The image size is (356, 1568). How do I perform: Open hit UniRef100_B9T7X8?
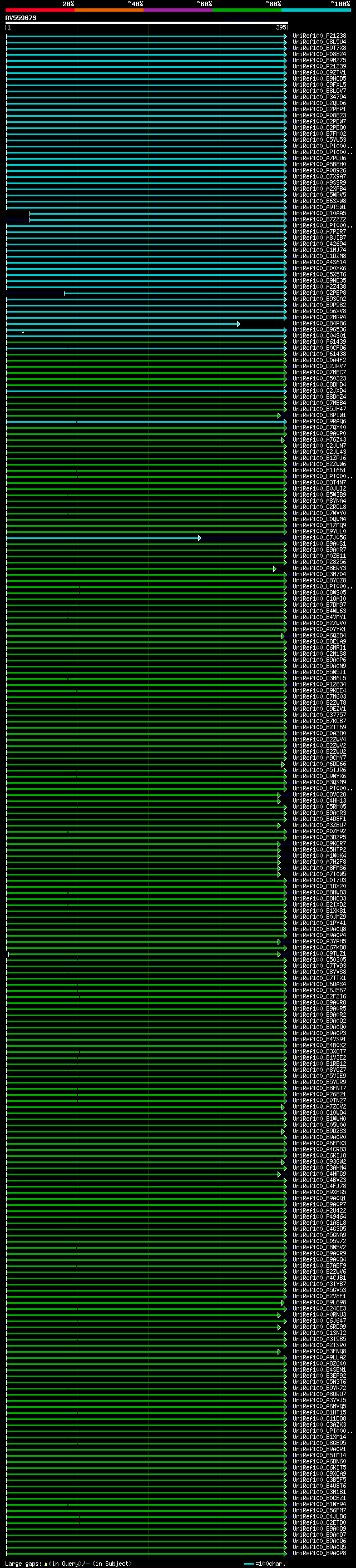tap(319, 48)
